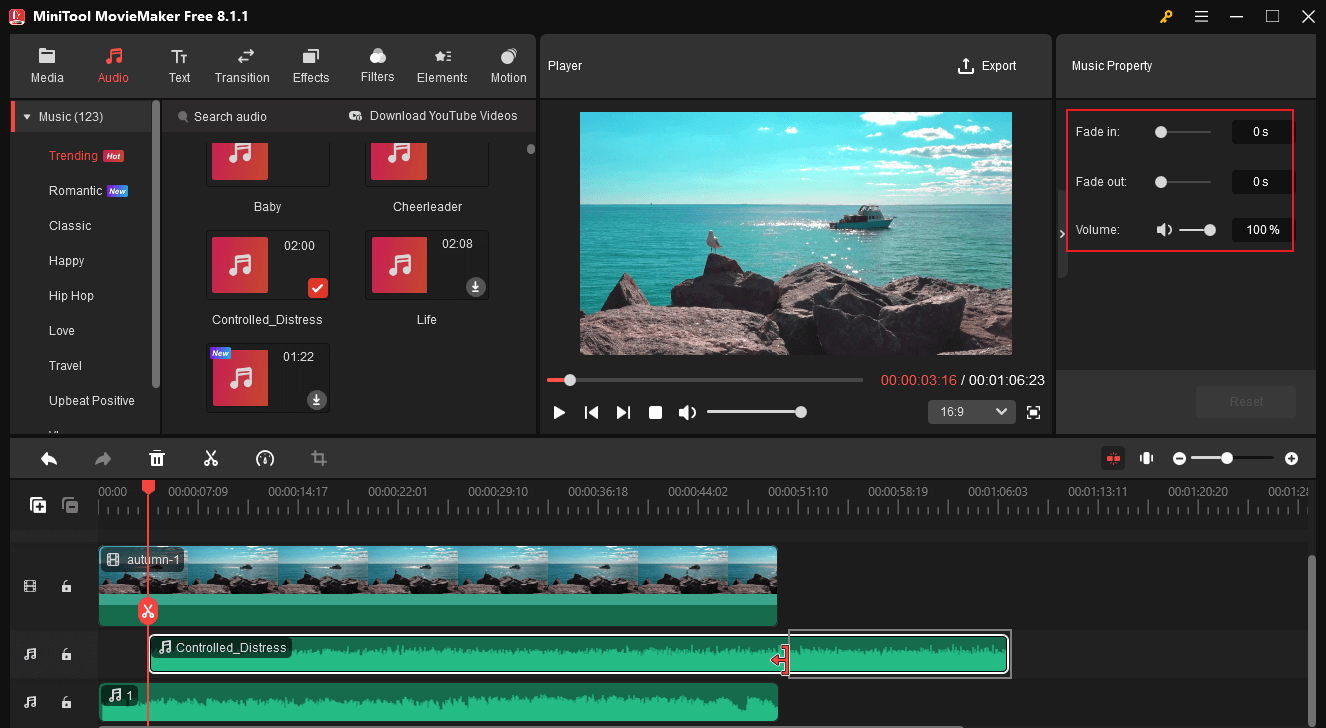Open the 16:9 aspect ratio dropdown

[x=972, y=412]
